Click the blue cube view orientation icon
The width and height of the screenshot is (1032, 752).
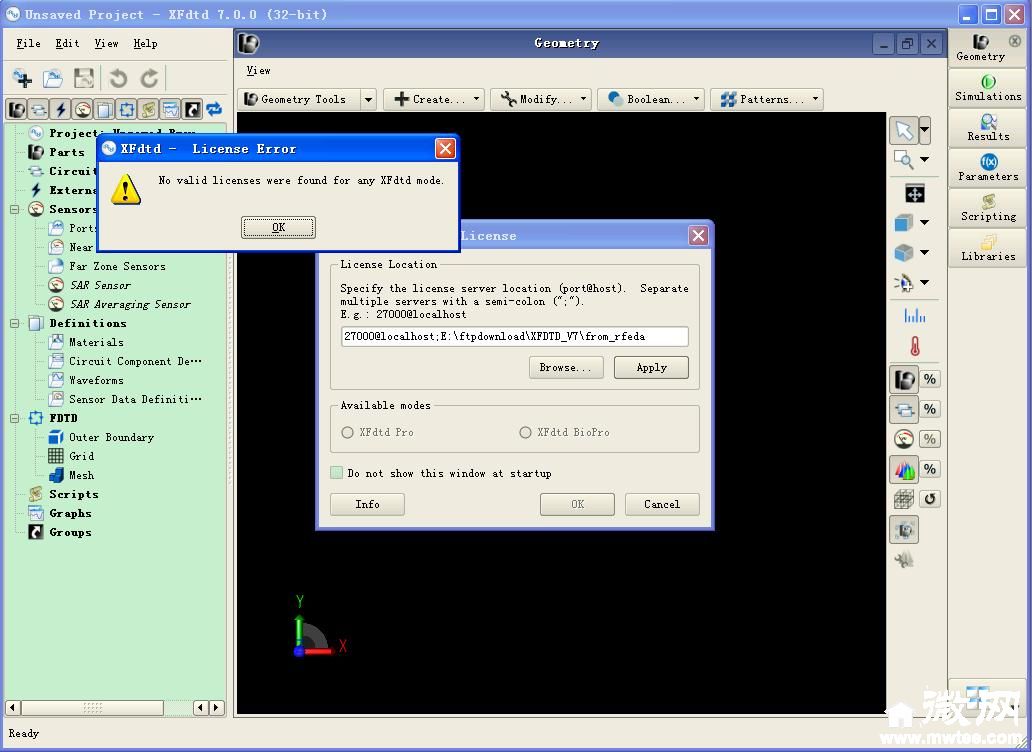(x=904, y=222)
